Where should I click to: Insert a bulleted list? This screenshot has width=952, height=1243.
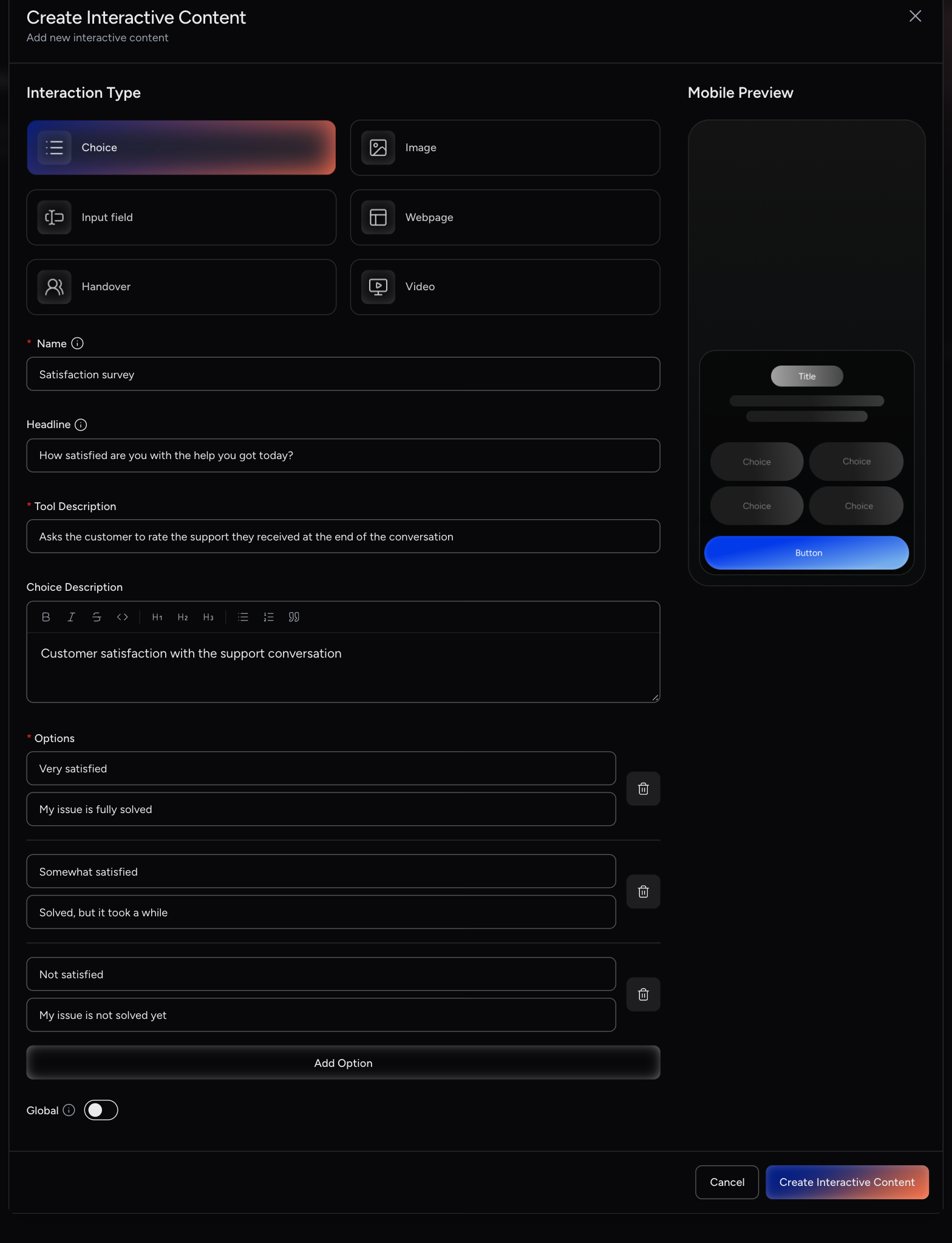click(x=243, y=617)
